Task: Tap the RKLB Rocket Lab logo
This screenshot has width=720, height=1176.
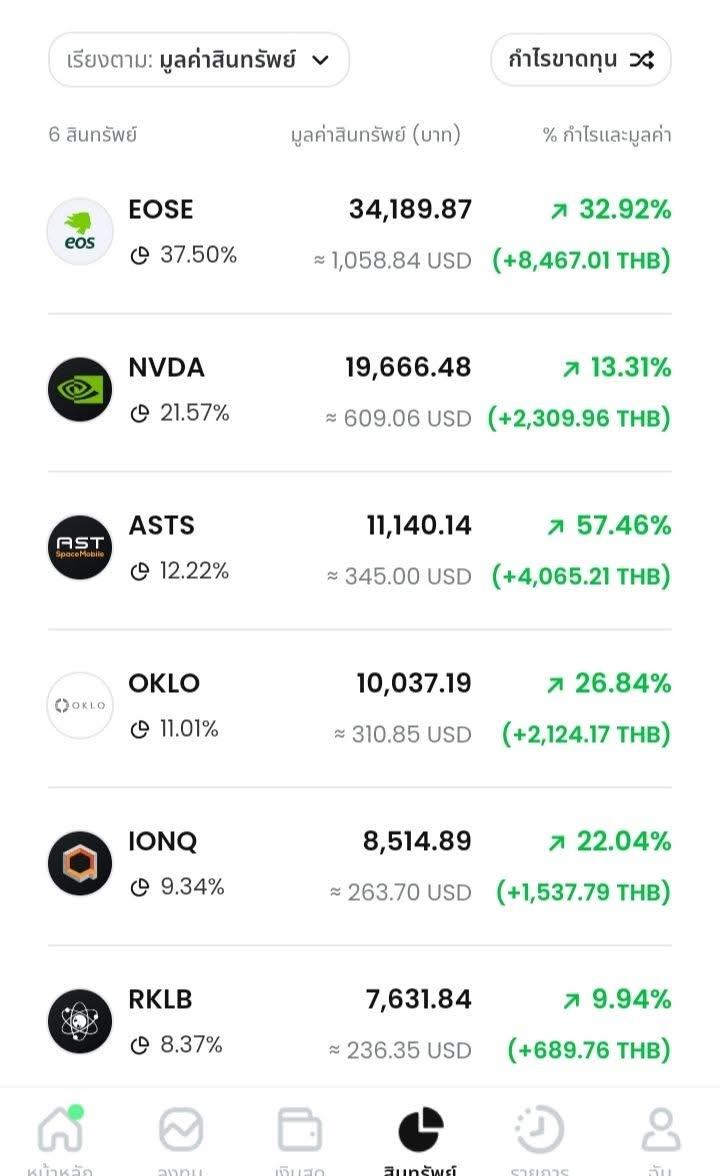Action: tap(80, 1022)
